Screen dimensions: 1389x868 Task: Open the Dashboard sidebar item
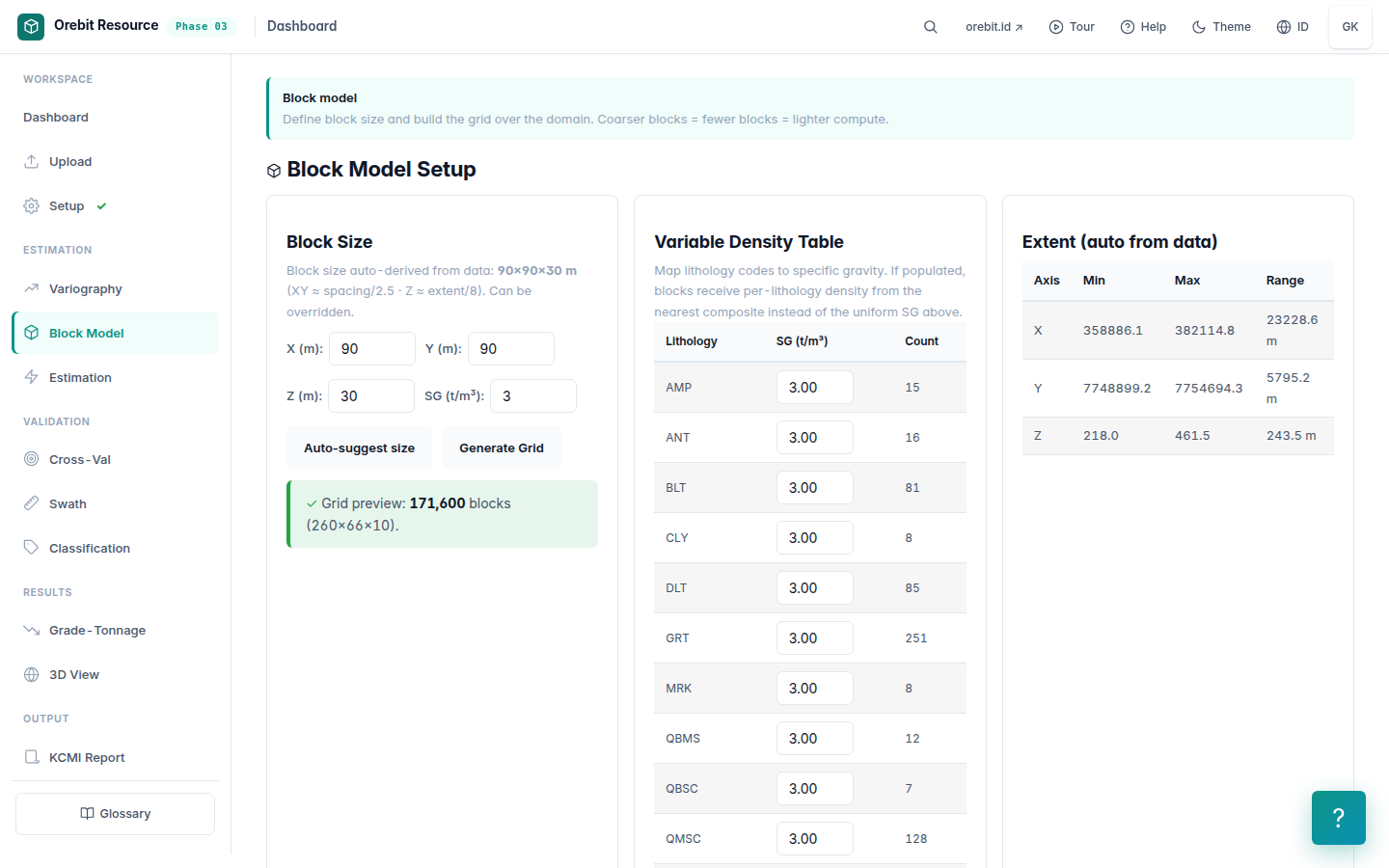(x=115, y=118)
